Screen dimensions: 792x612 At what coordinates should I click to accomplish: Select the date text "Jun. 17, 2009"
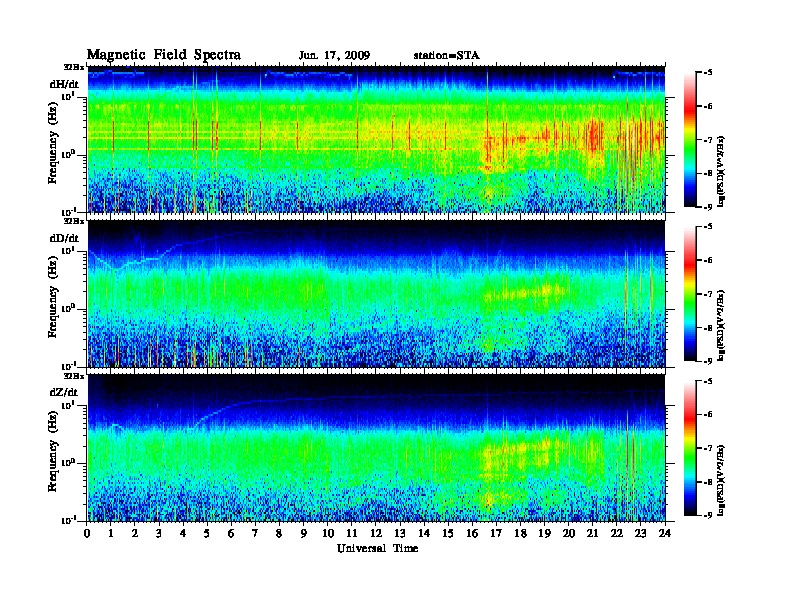coord(334,56)
